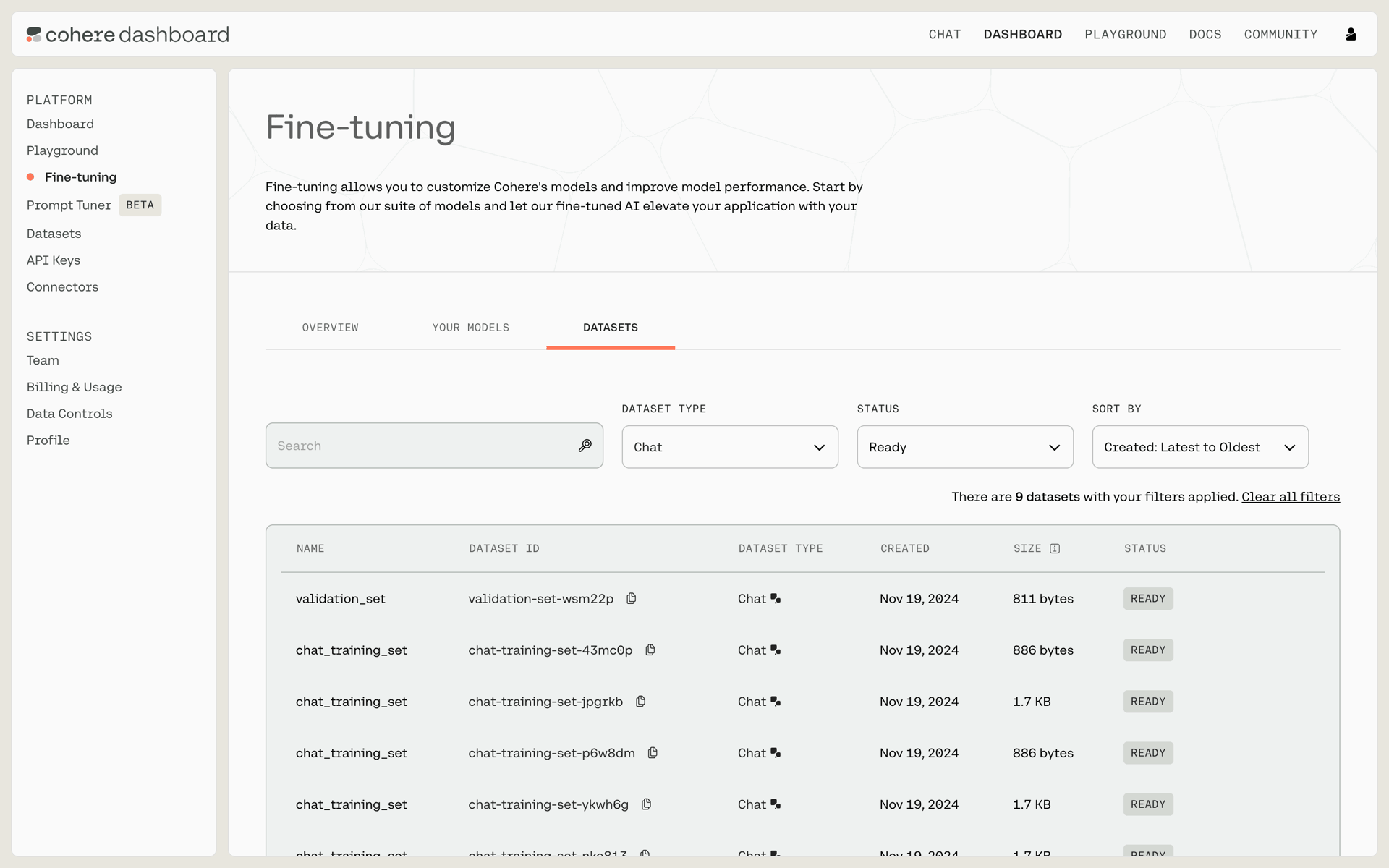The width and height of the screenshot is (1389, 868).
Task: Click the STATUS column header
Action: (x=1145, y=548)
